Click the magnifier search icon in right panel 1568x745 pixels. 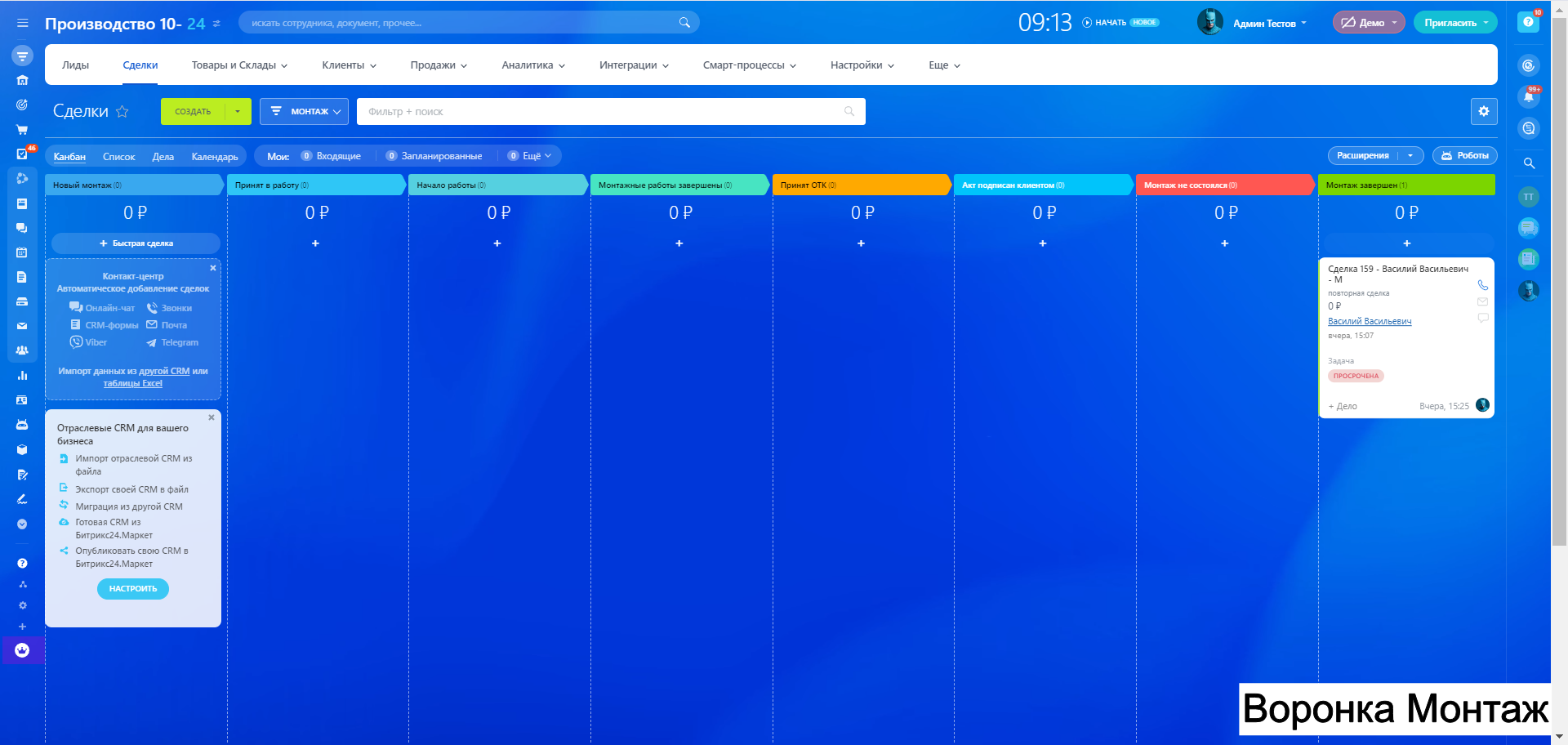pos(1529,163)
